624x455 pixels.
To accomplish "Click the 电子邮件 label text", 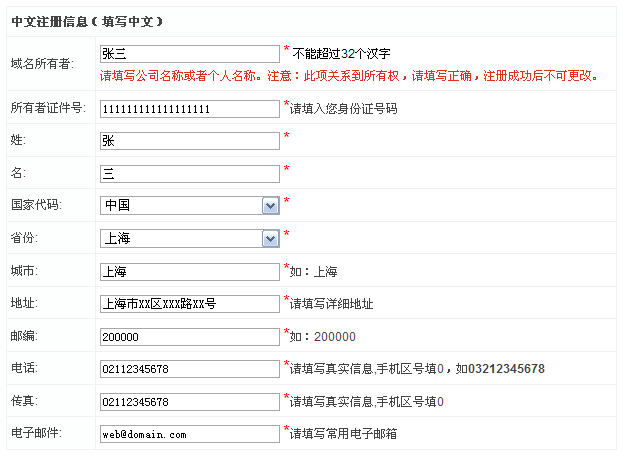I will (x=36, y=433).
